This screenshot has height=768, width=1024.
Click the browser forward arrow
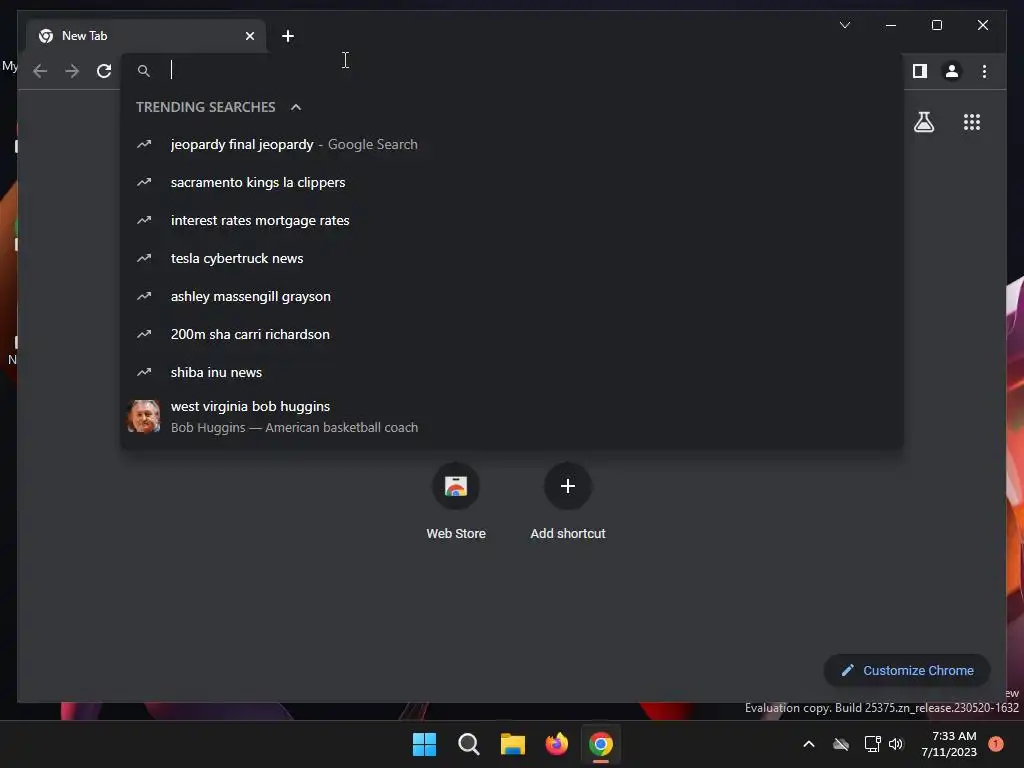(x=72, y=71)
